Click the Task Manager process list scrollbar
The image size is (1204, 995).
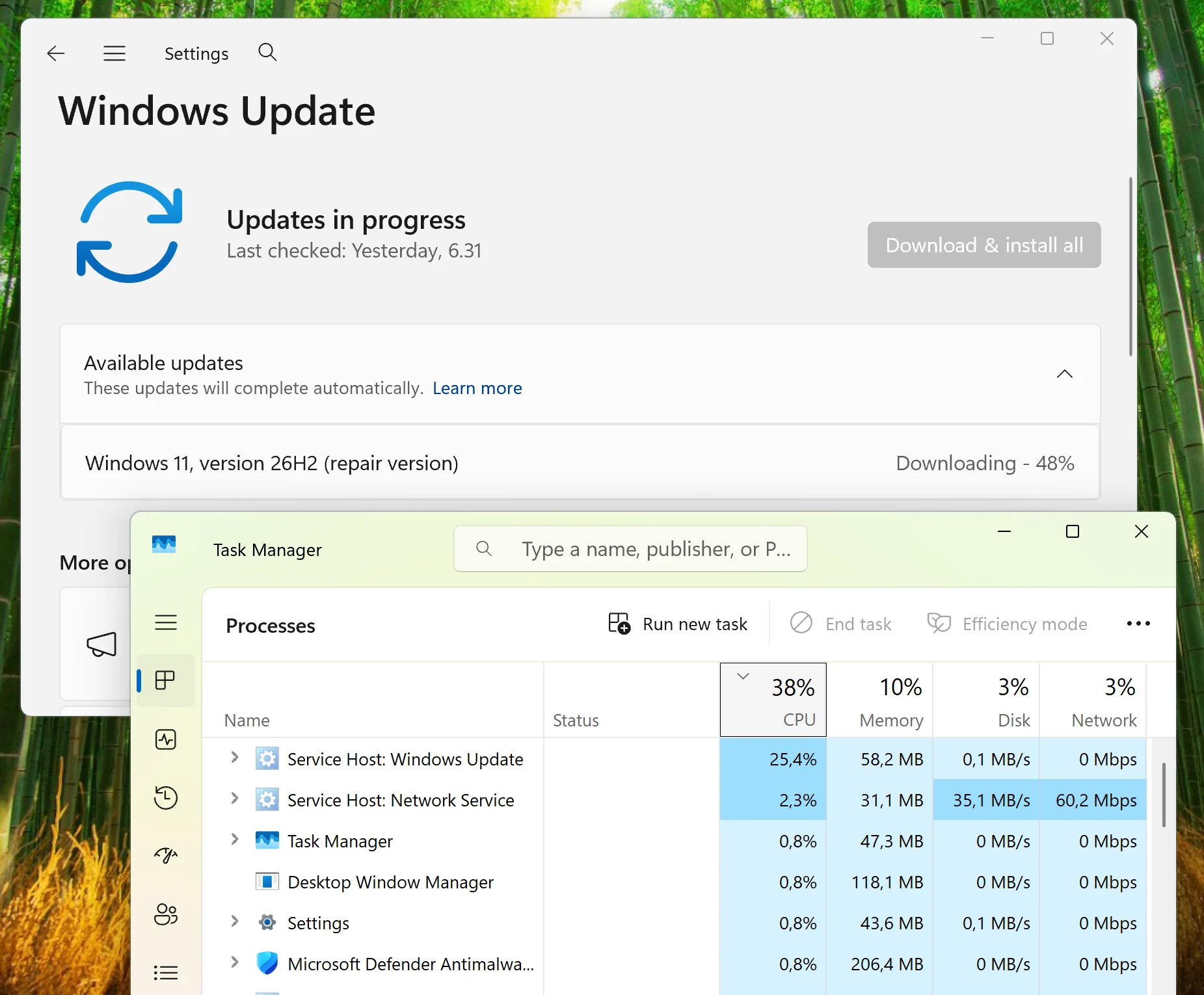pos(1164,795)
